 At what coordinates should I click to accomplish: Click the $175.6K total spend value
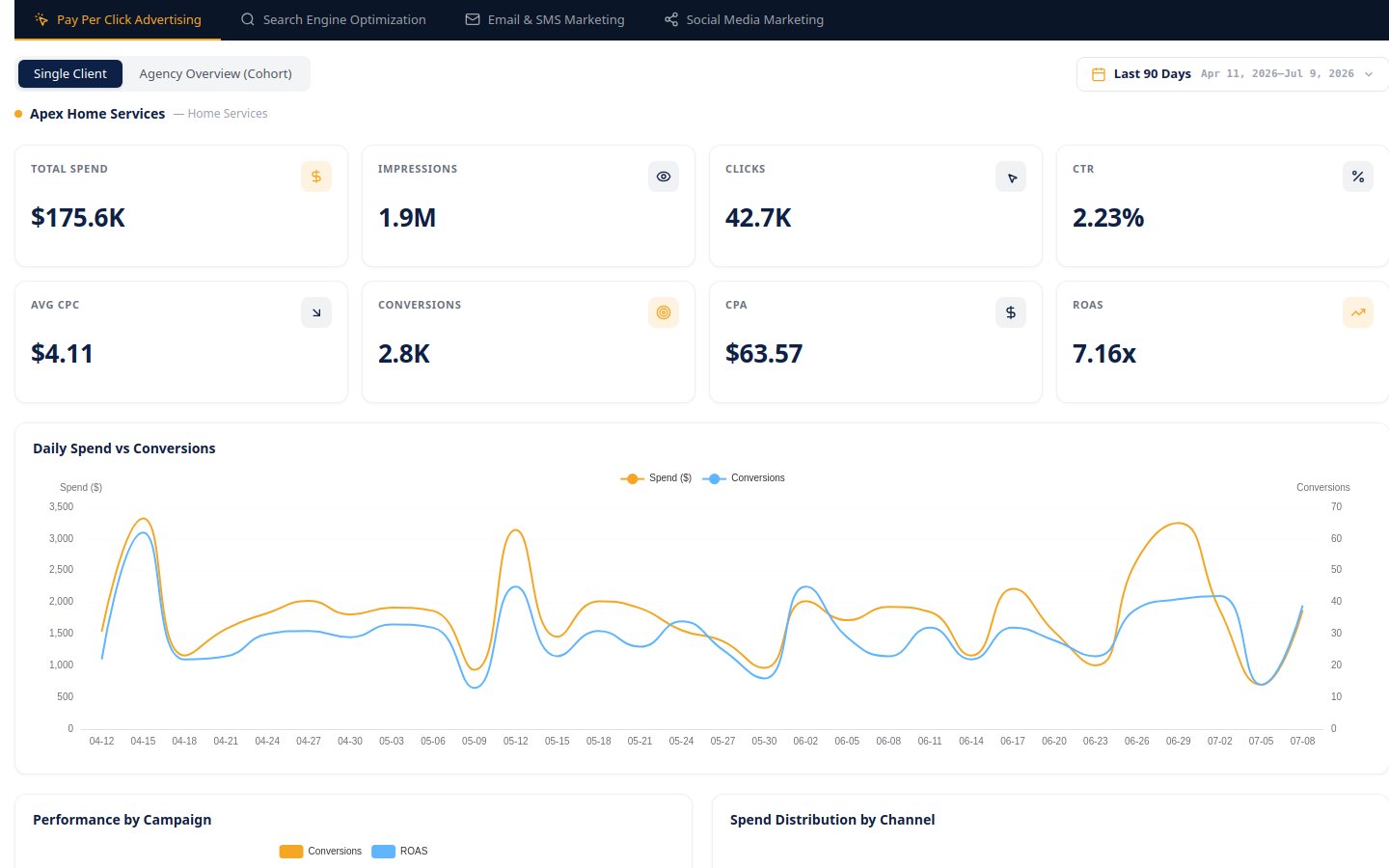pyautogui.click(x=78, y=218)
